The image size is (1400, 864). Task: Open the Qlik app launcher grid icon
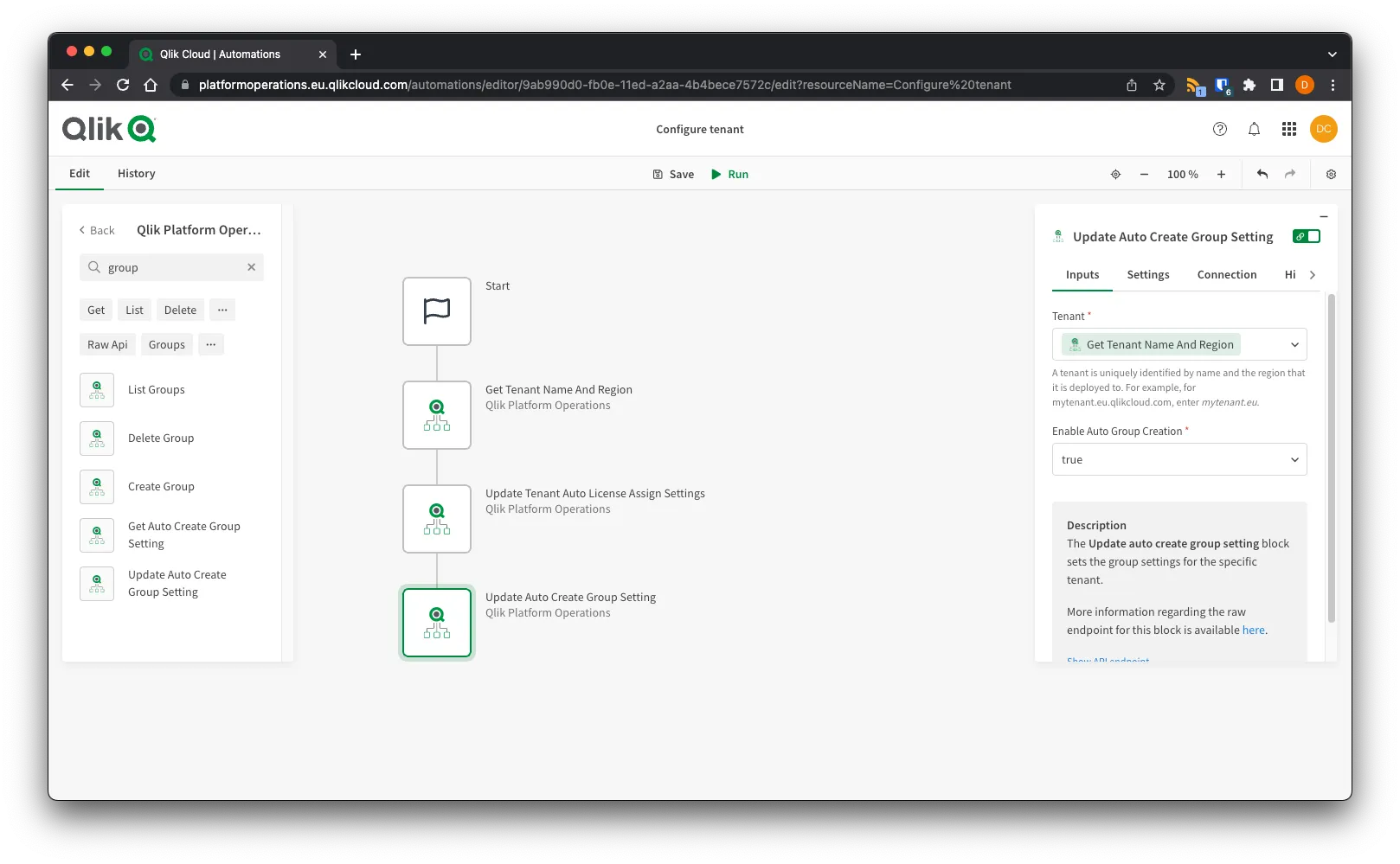[1288, 129]
